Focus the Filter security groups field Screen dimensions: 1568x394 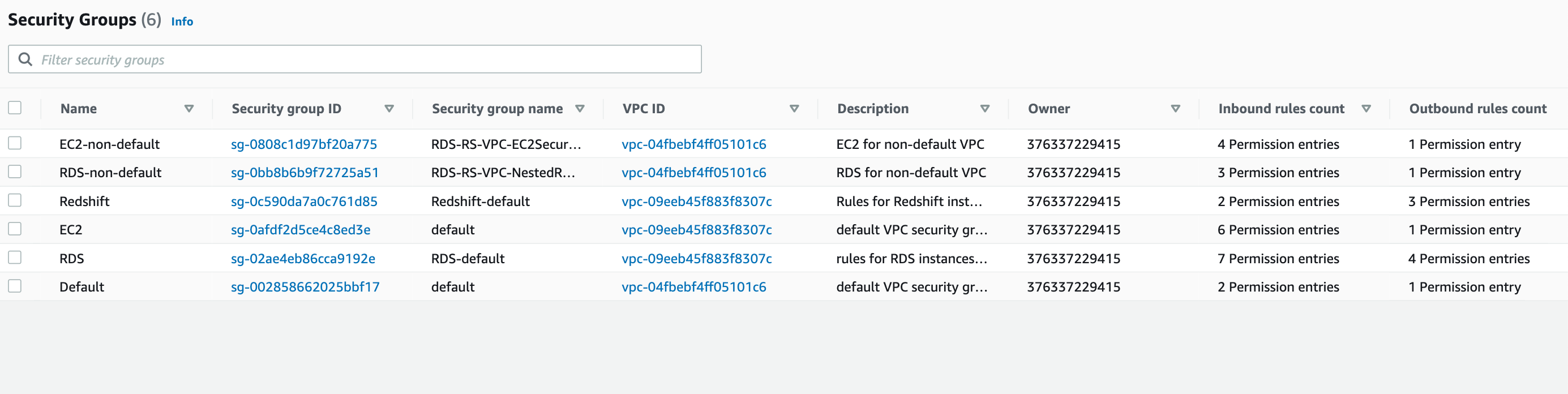[365, 59]
